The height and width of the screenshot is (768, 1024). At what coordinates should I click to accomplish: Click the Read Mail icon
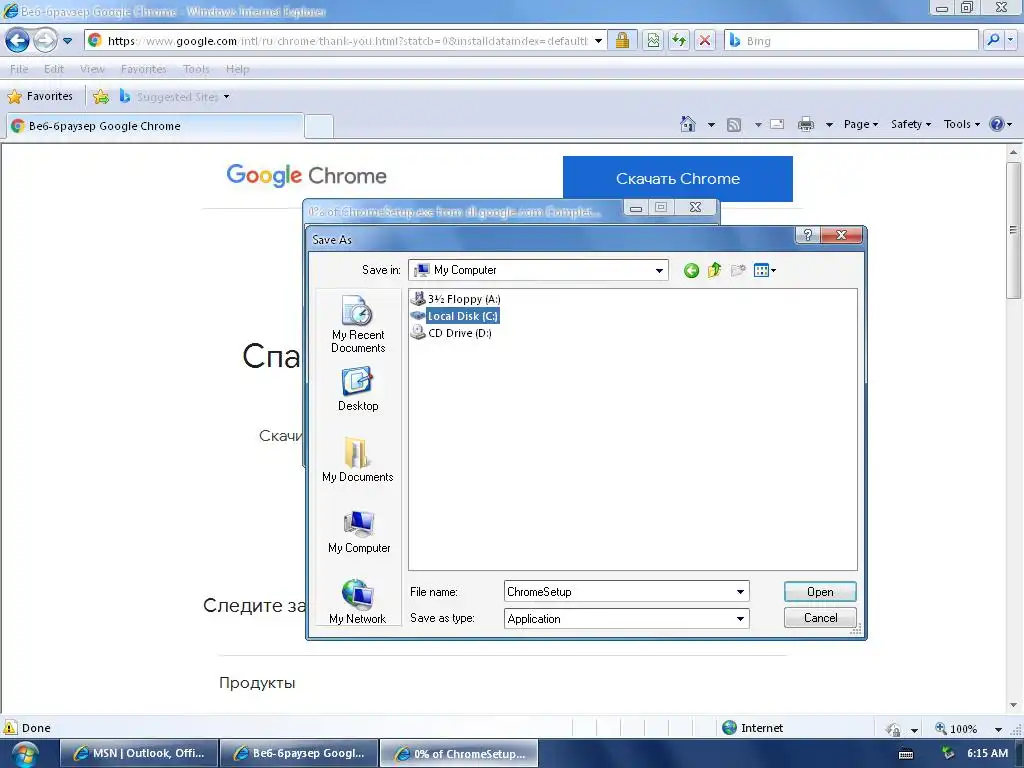point(777,123)
